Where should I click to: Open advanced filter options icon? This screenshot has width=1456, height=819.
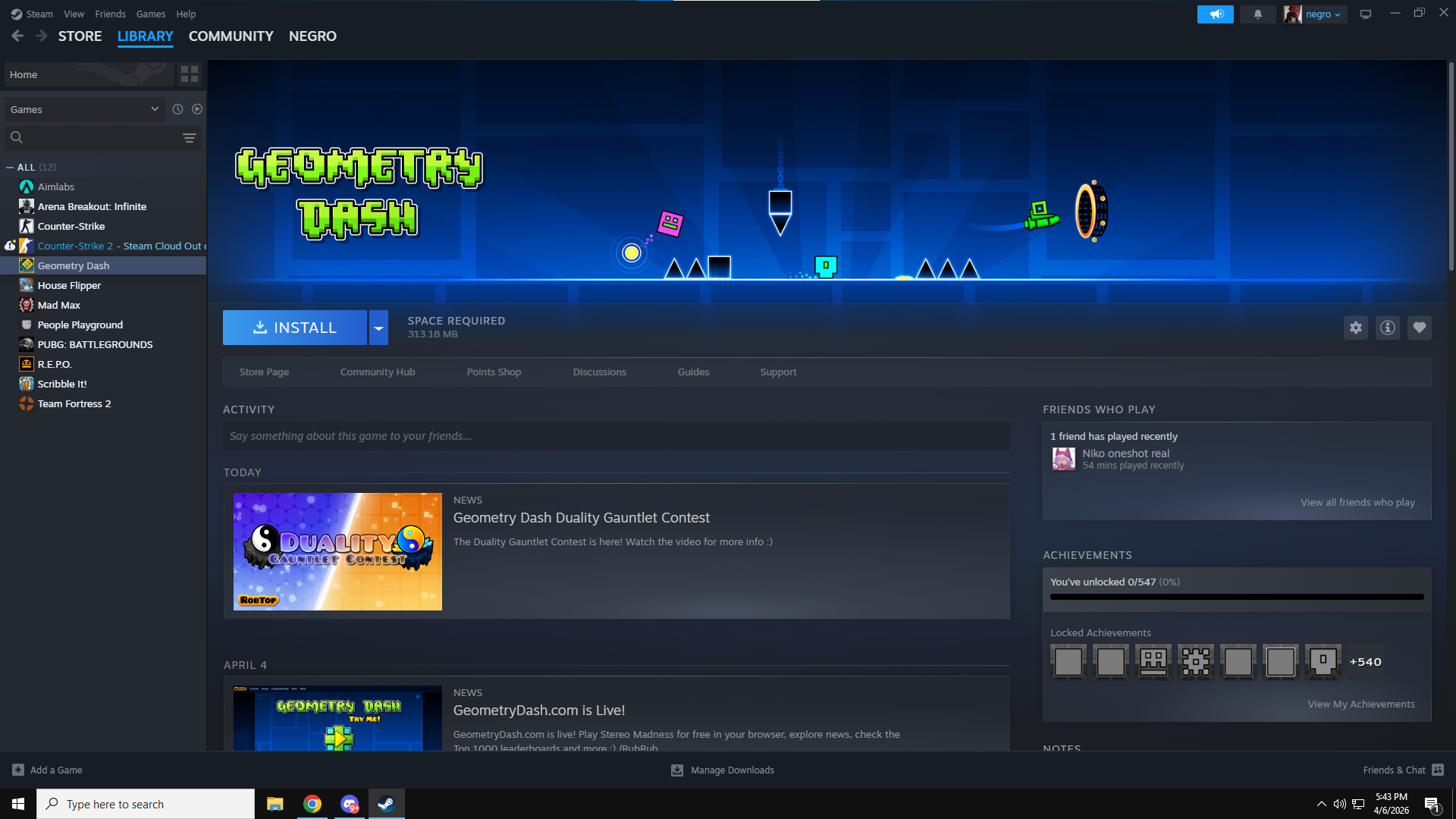tap(189, 137)
